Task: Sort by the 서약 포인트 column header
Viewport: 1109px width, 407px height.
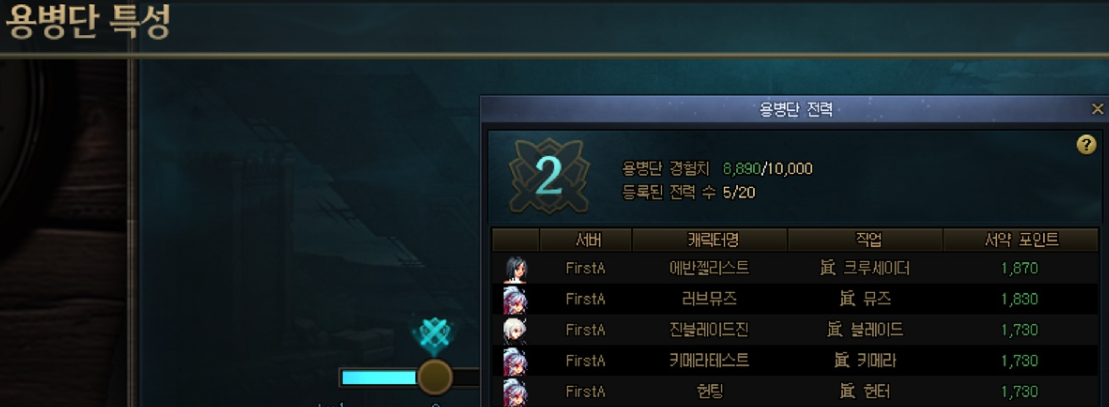Action: click(1021, 240)
